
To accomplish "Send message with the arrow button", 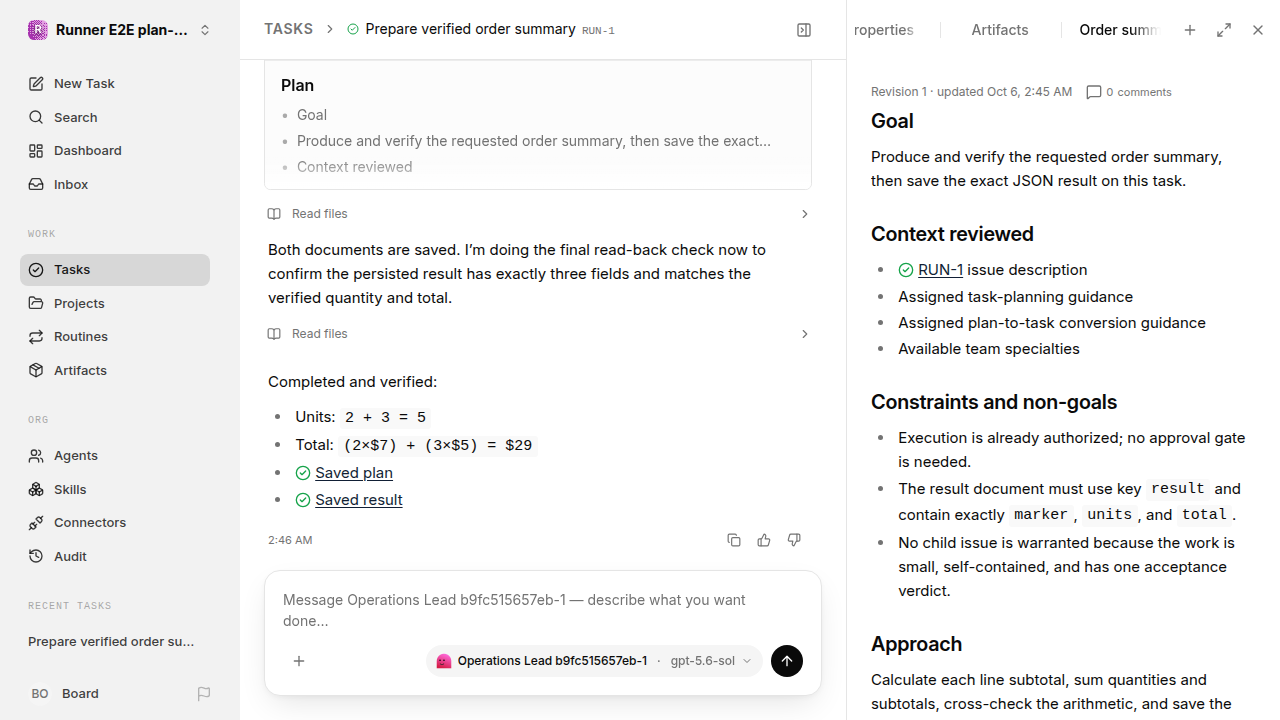I will 787,661.
